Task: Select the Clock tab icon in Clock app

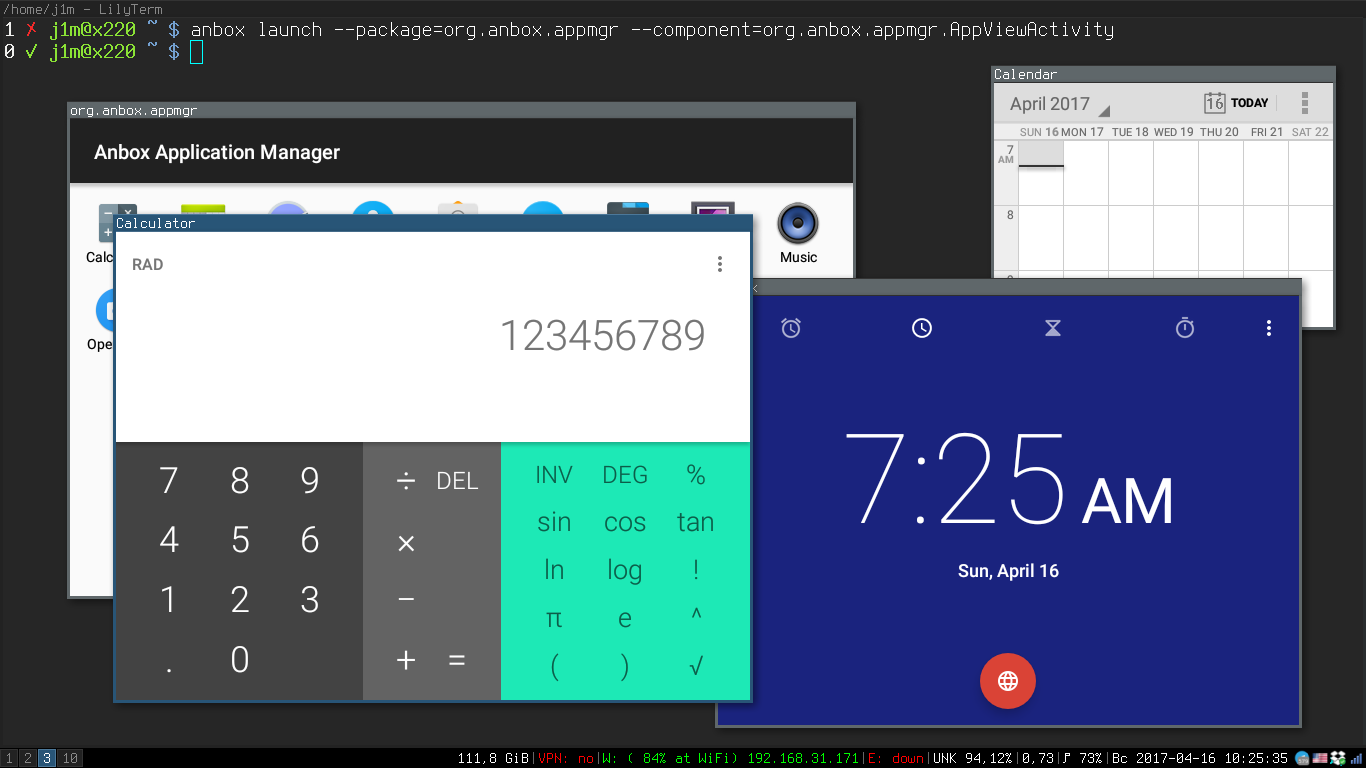Action: 922,328
